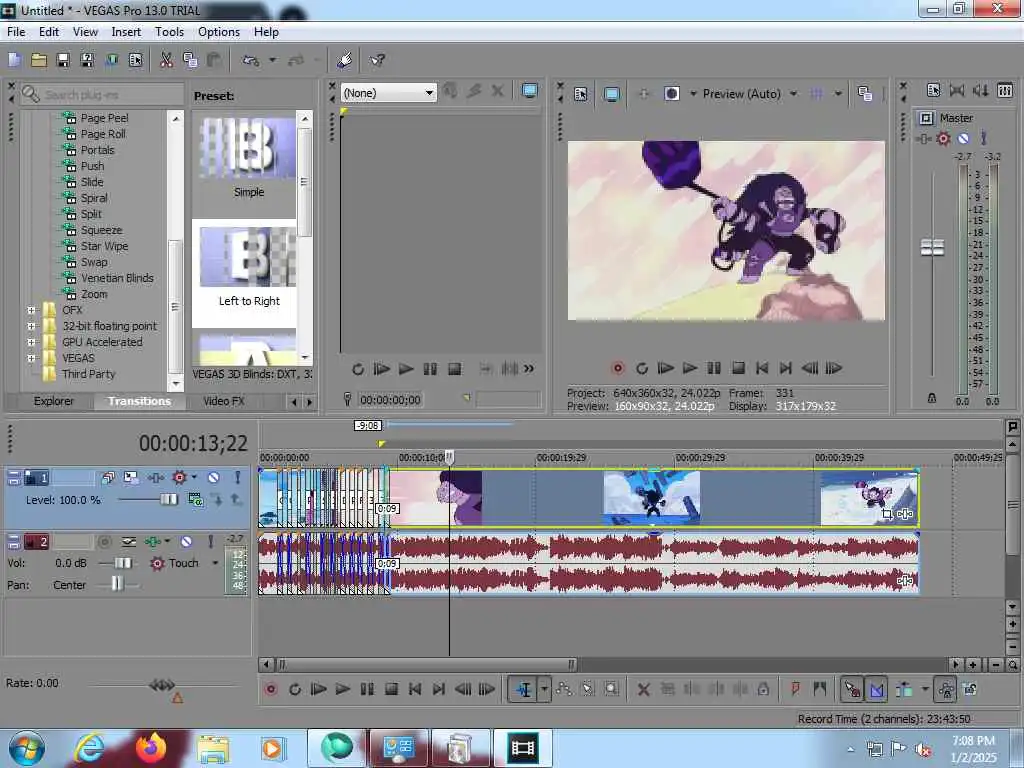1024x768 pixels.
Task: Toggle Mute on audio track 2
Action: tap(186, 541)
